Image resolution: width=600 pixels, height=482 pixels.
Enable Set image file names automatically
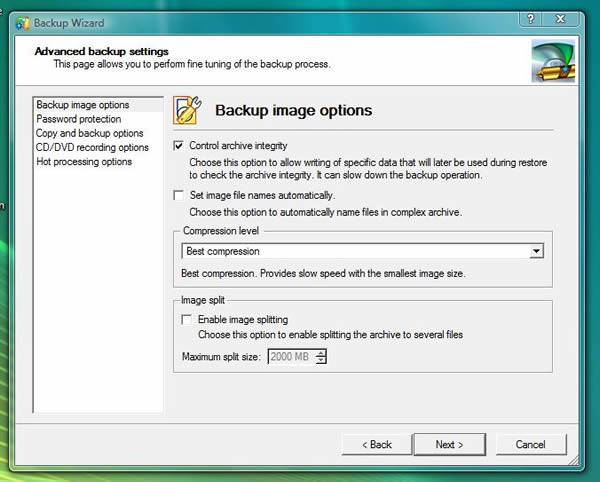pyautogui.click(x=178, y=195)
